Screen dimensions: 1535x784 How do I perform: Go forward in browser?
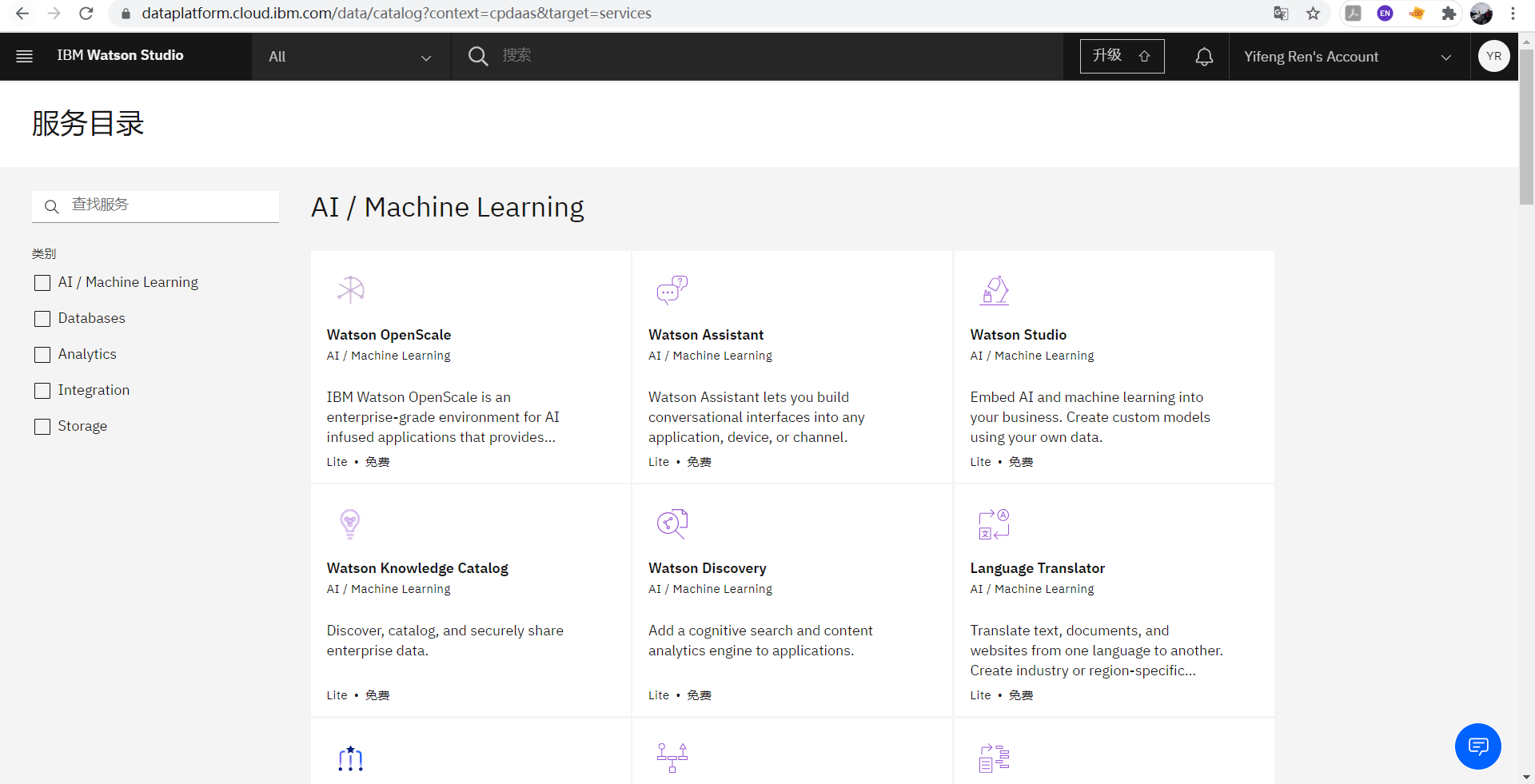[x=54, y=13]
